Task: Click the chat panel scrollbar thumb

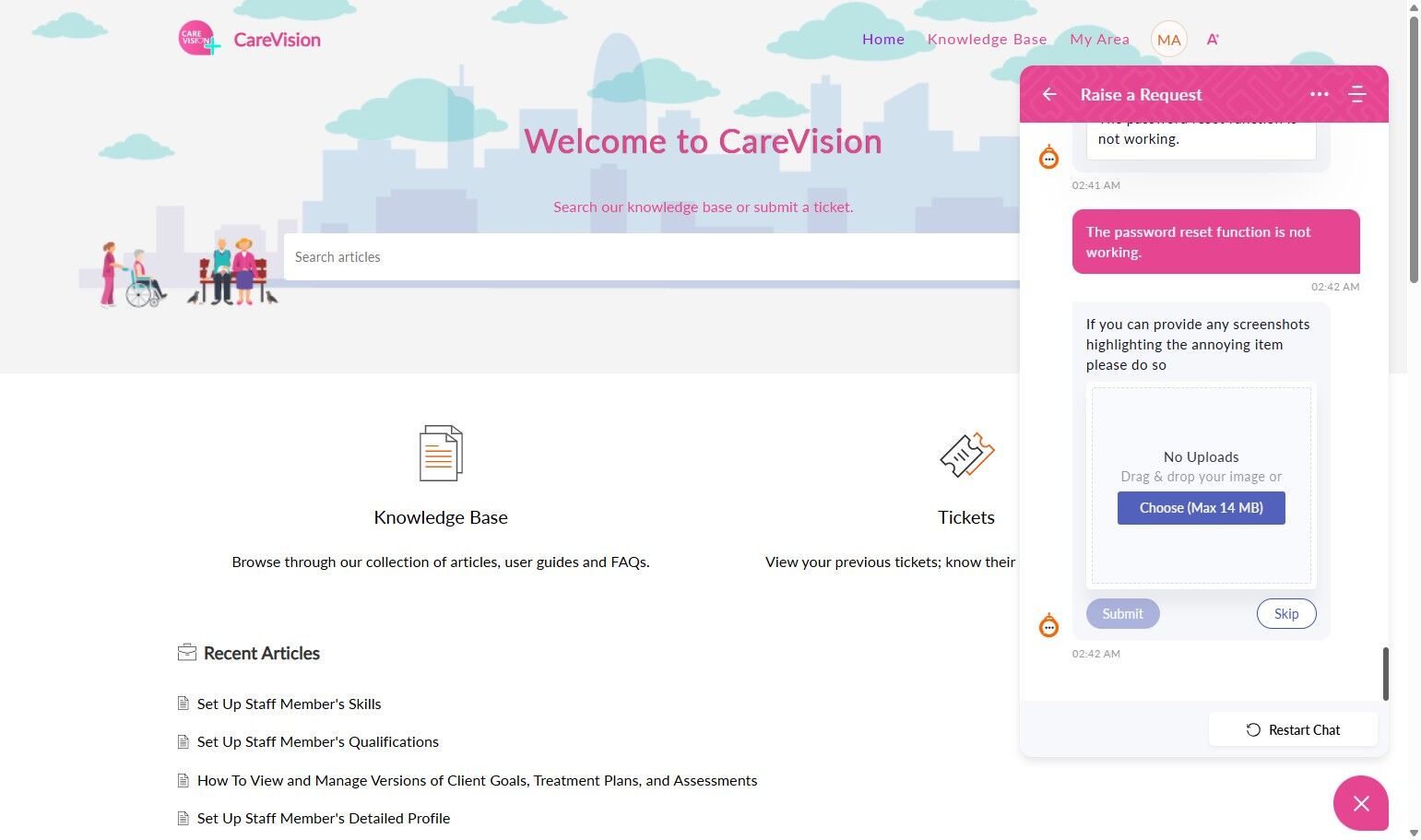Action: point(1385,673)
